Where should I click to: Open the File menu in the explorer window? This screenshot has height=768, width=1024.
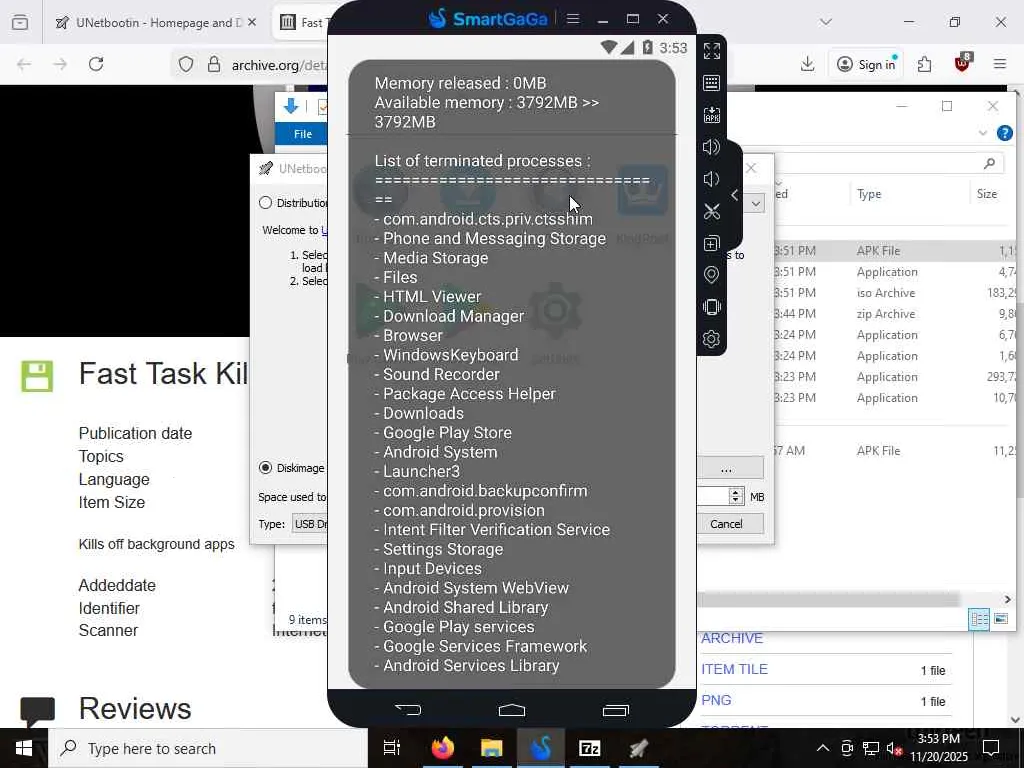pos(303,134)
